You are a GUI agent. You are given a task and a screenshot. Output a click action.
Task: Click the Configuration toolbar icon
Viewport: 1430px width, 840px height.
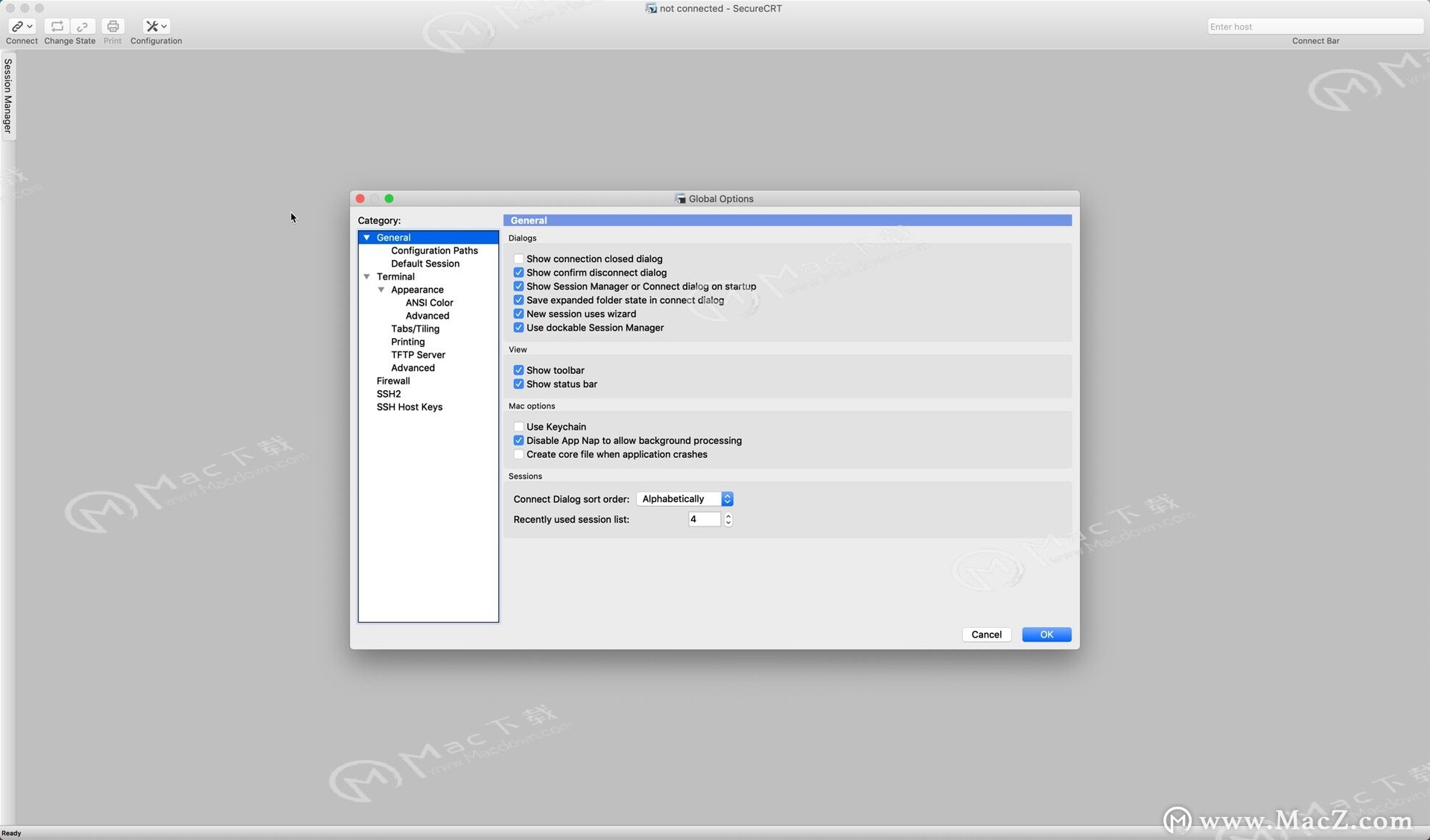click(x=155, y=25)
